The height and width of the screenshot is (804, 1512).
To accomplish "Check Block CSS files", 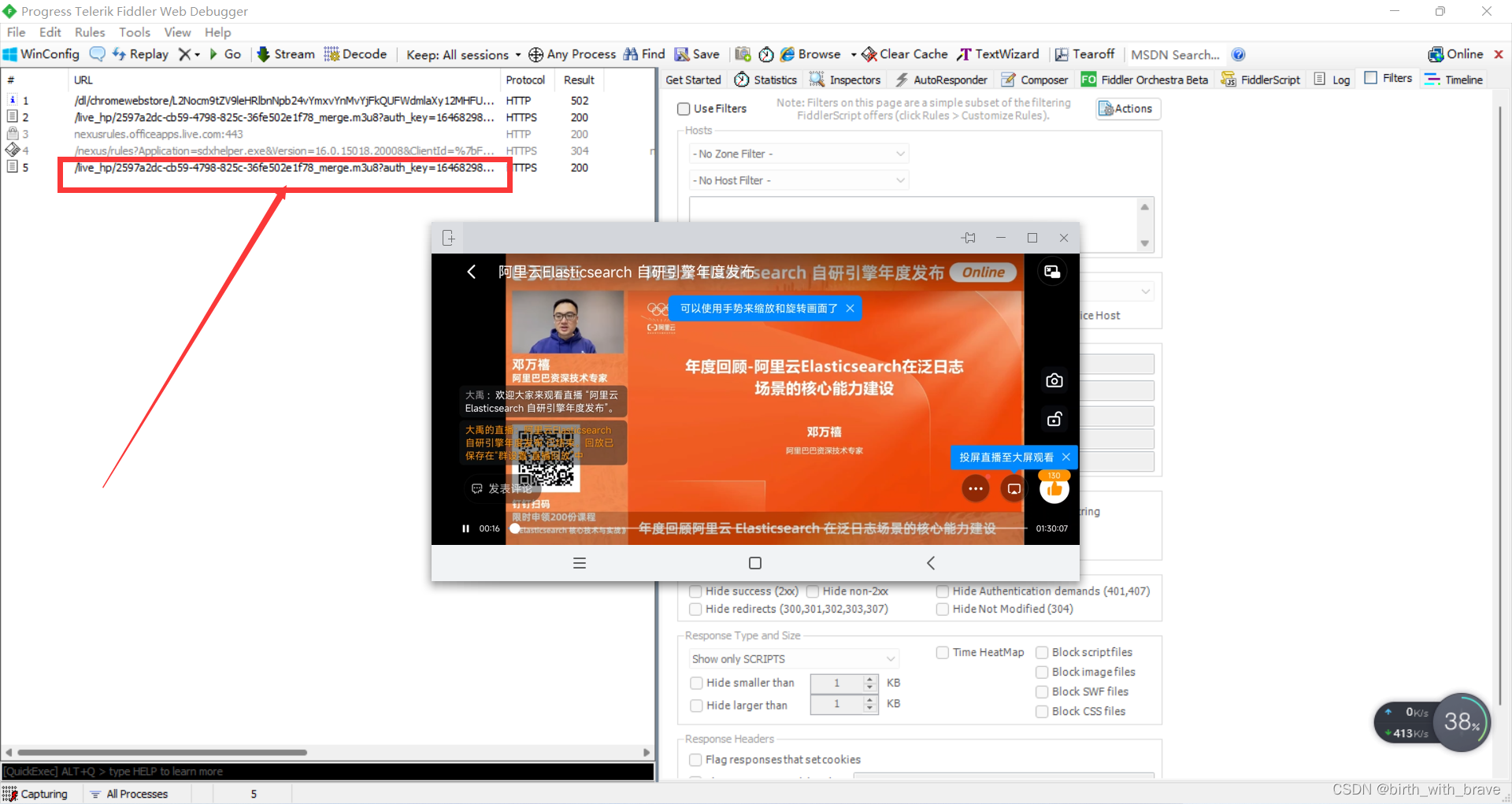I will [1042, 712].
